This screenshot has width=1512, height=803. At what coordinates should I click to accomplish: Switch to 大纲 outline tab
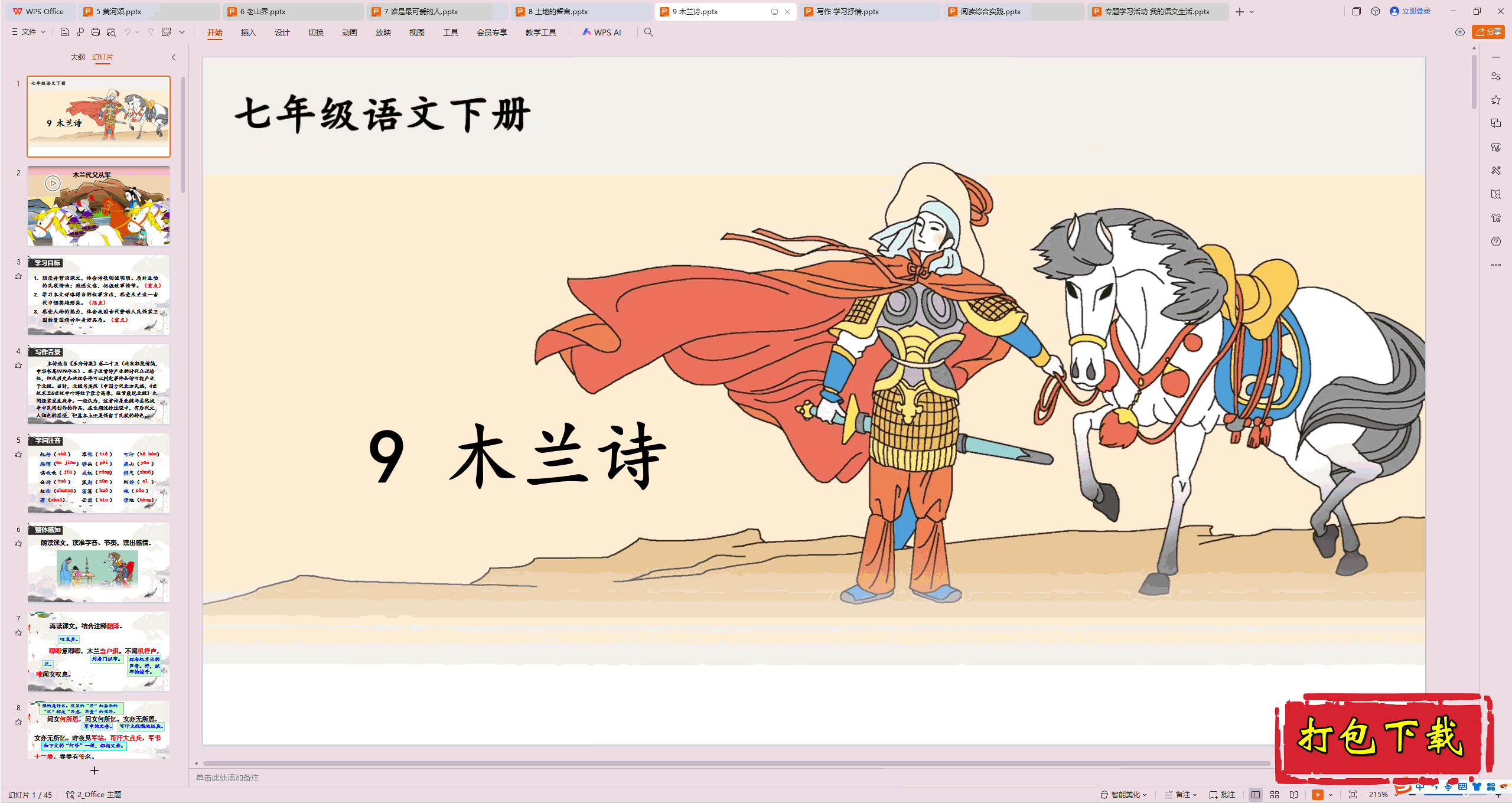(77, 57)
